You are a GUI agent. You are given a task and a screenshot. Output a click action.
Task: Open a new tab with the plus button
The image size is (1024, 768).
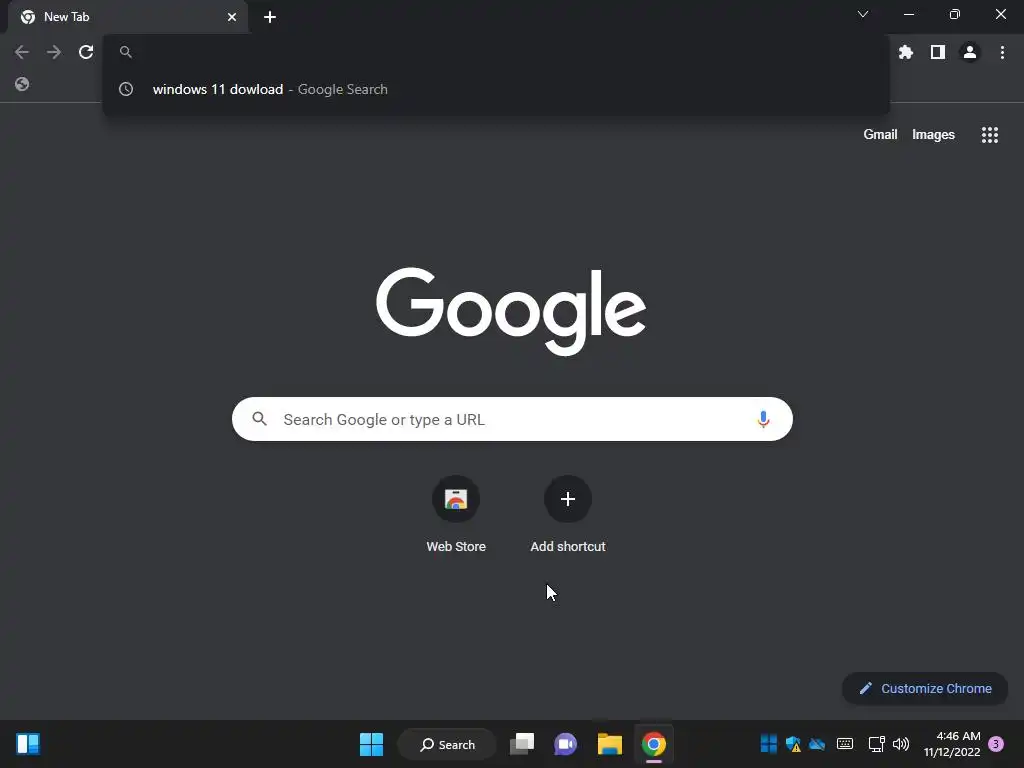click(270, 18)
